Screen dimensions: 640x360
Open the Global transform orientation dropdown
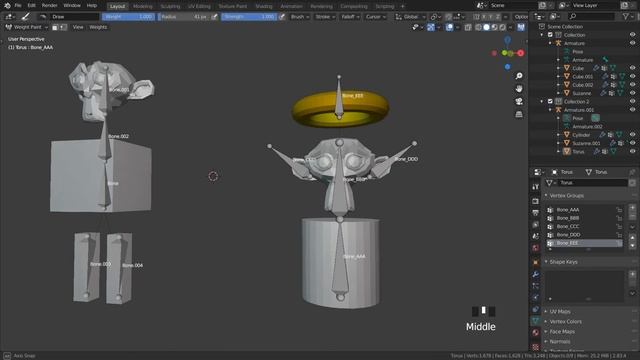click(x=410, y=17)
